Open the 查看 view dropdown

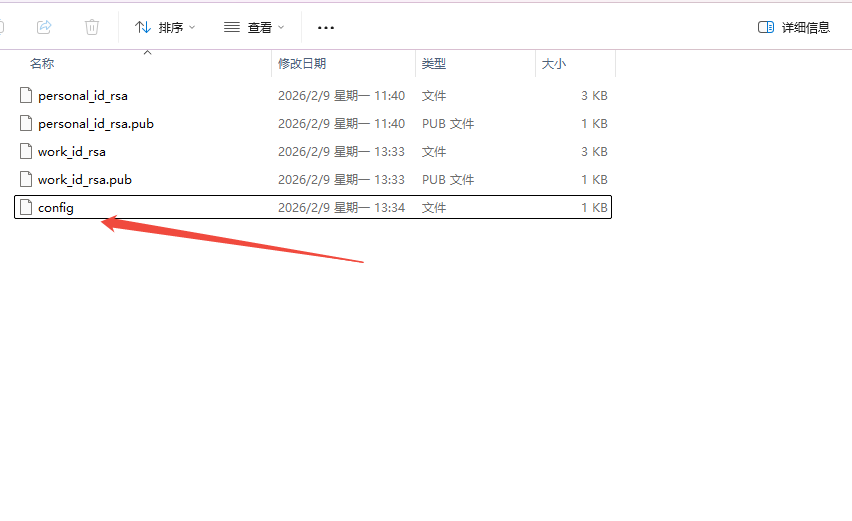coord(254,27)
